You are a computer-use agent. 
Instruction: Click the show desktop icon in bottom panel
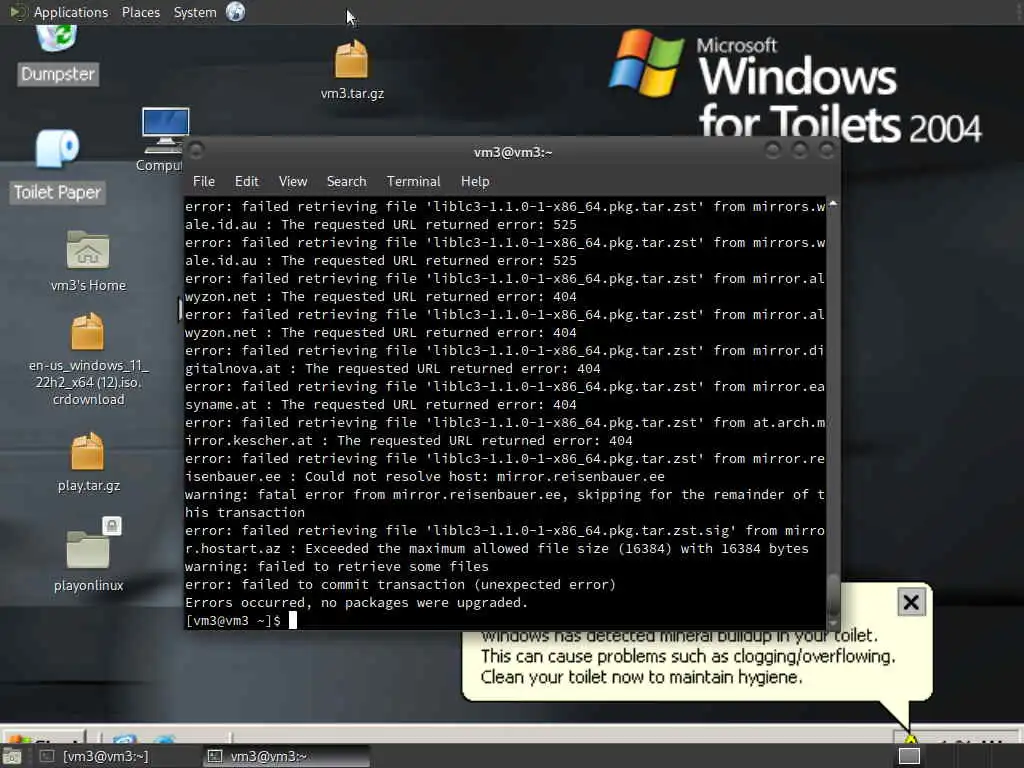(12, 756)
